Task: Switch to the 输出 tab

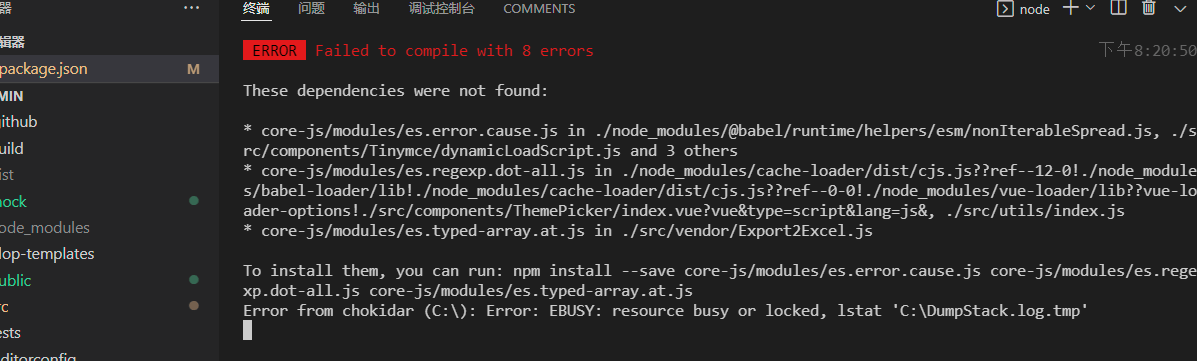Action: [x=366, y=9]
